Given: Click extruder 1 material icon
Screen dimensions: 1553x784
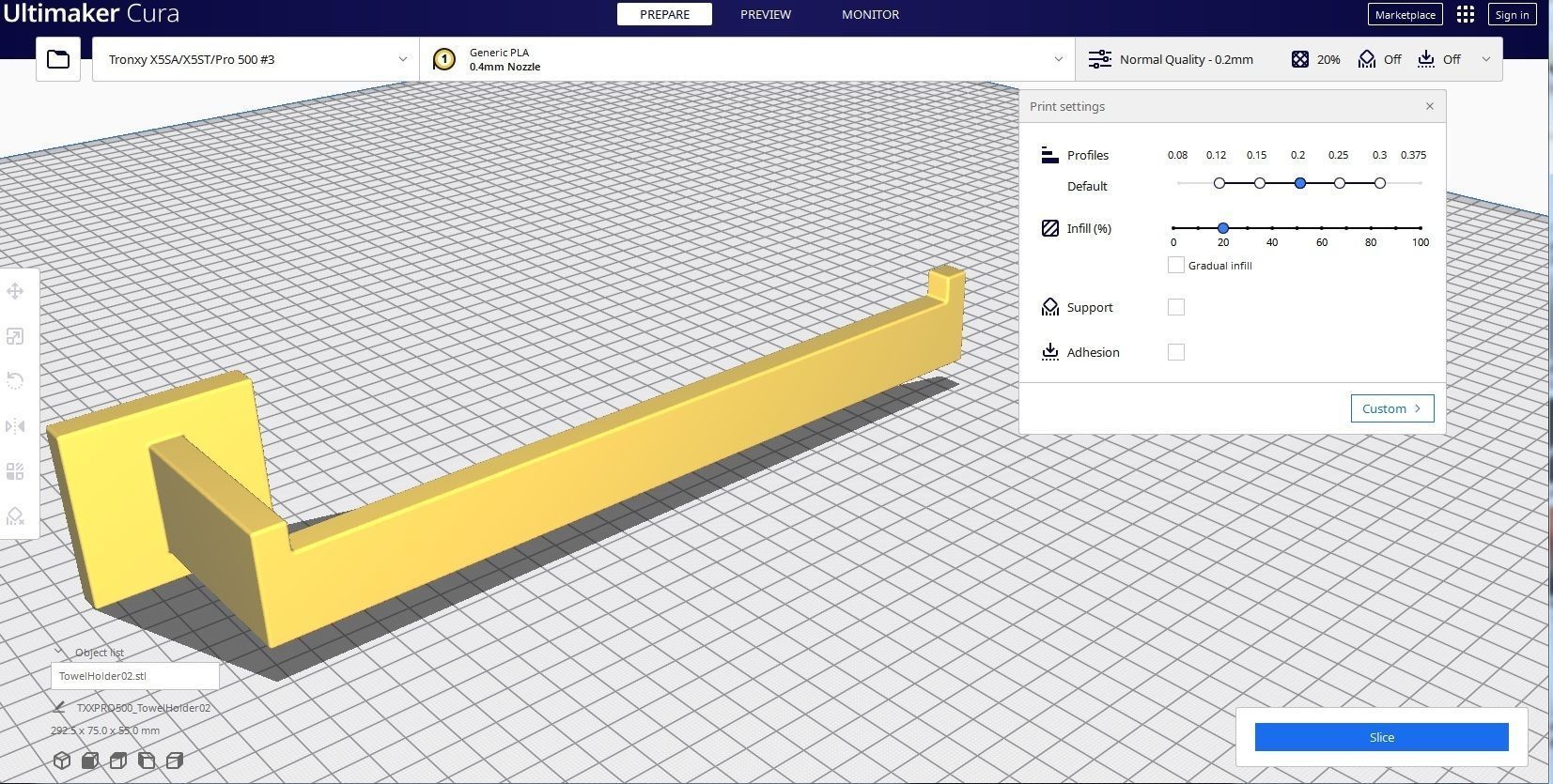Looking at the screenshot, I should click(443, 59).
